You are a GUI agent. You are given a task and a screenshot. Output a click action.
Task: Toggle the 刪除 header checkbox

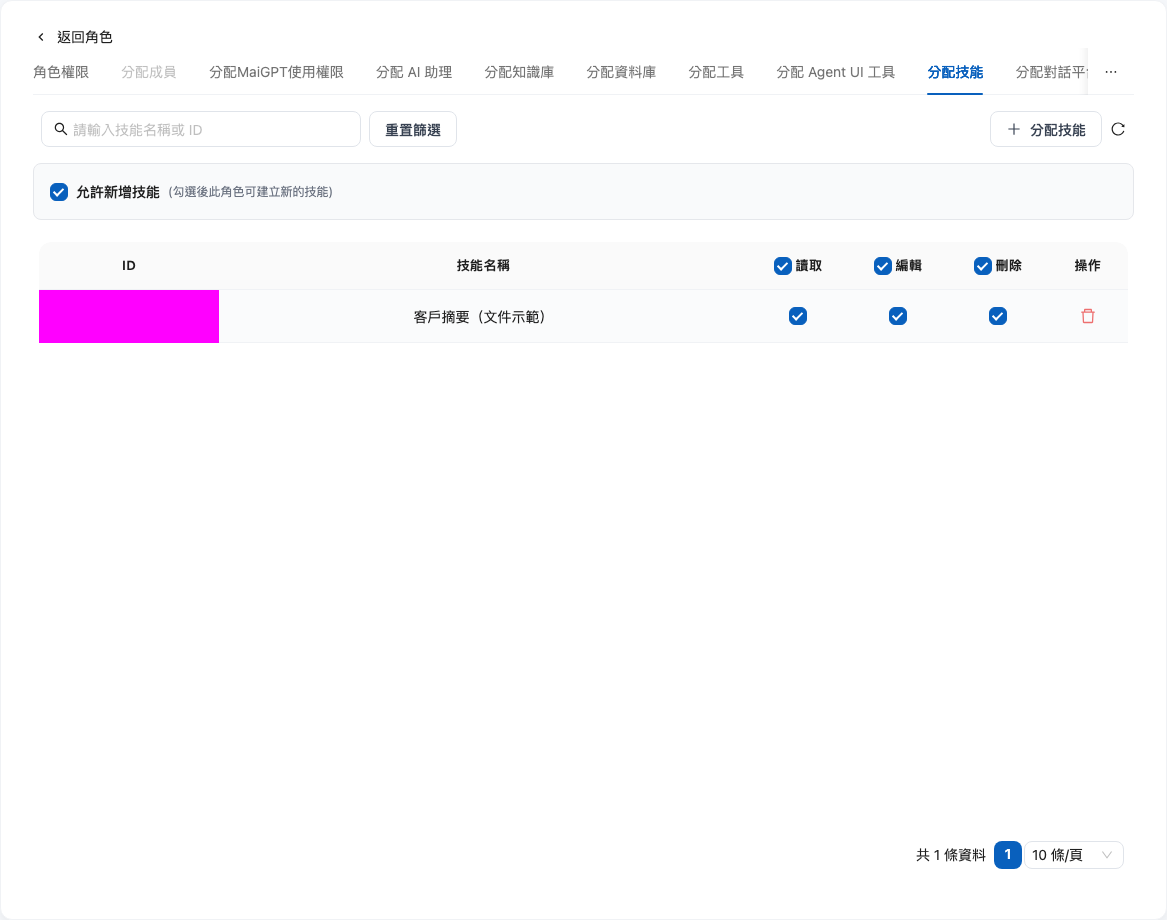pyautogui.click(x=982, y=266)
